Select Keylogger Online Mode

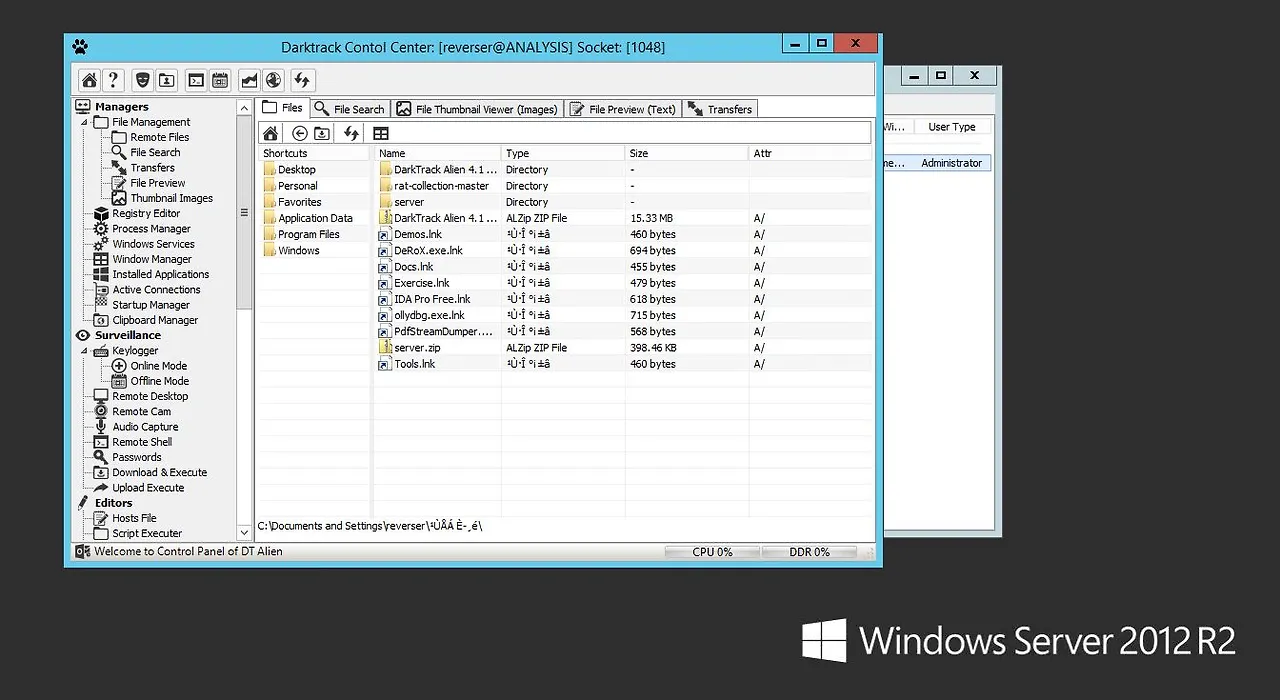click(x=159, y=366)
